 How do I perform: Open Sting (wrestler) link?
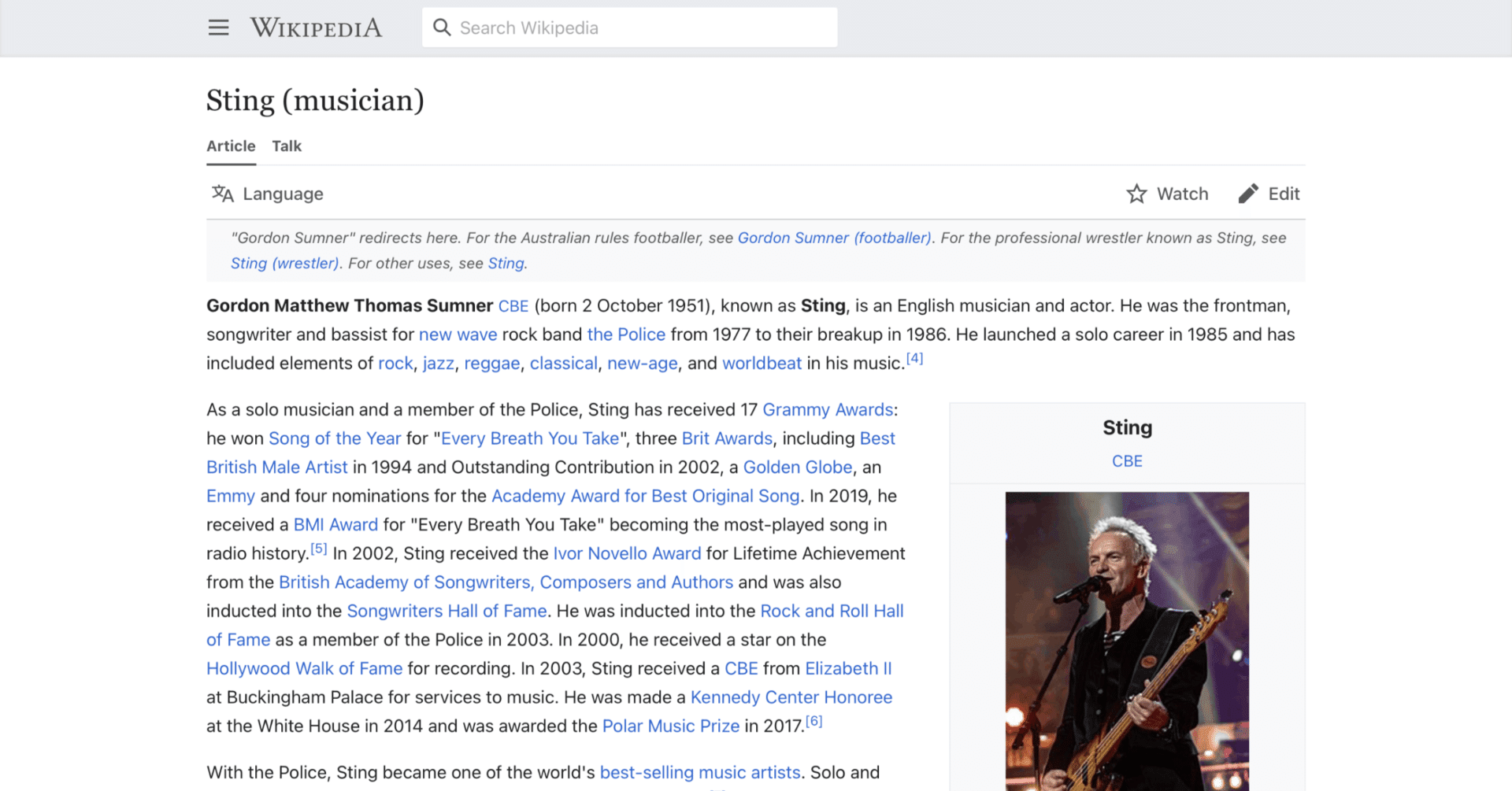(x=284, y=264)
